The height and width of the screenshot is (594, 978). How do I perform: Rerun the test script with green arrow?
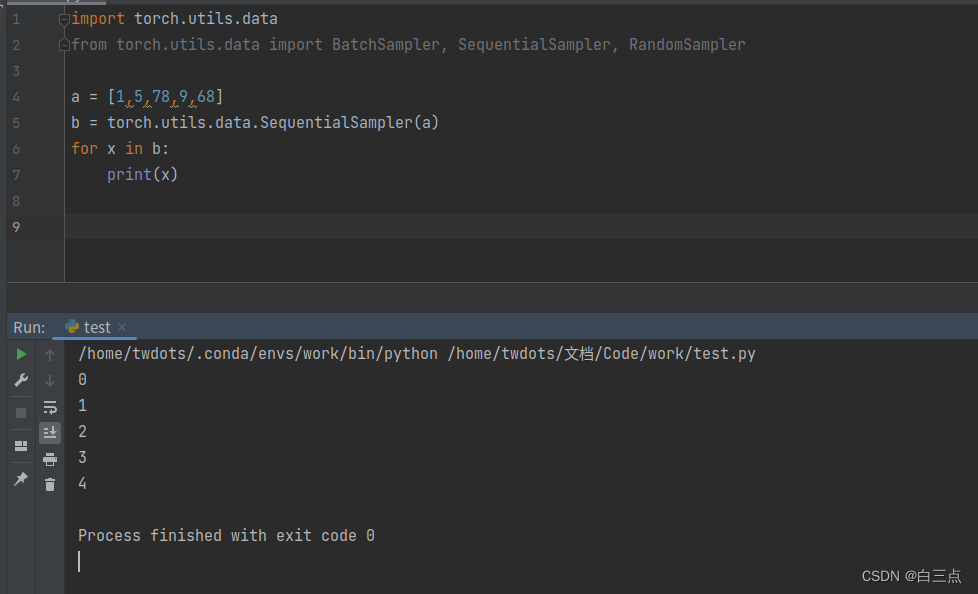pyautogui.click(x=21, y=354)
